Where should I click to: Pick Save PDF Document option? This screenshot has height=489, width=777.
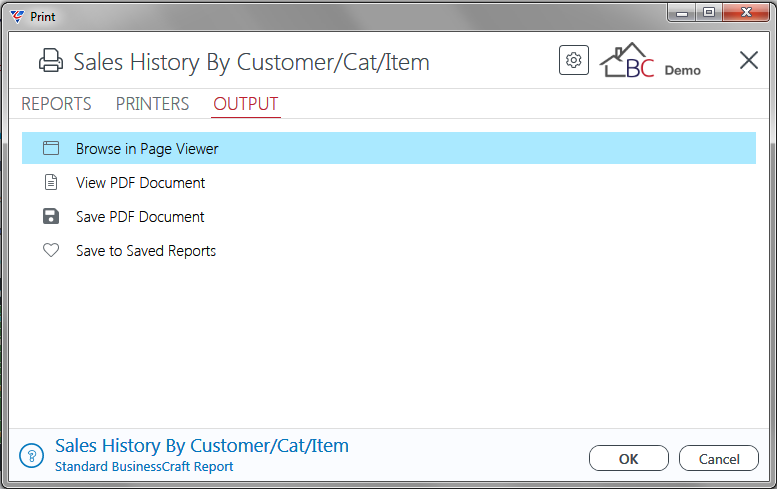coord(140,217)
